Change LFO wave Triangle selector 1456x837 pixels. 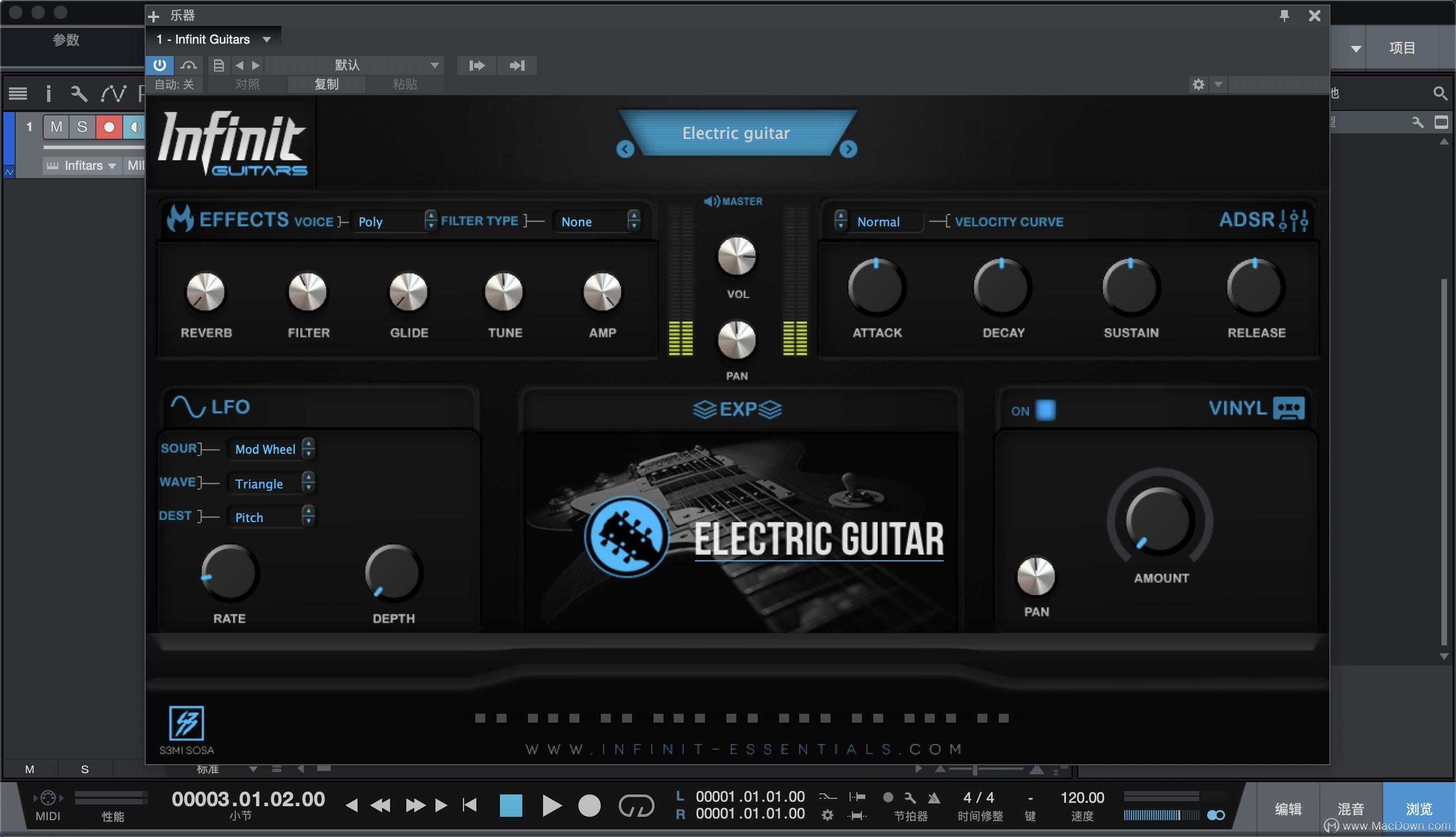pyautogui.click(x=271, y=483)
